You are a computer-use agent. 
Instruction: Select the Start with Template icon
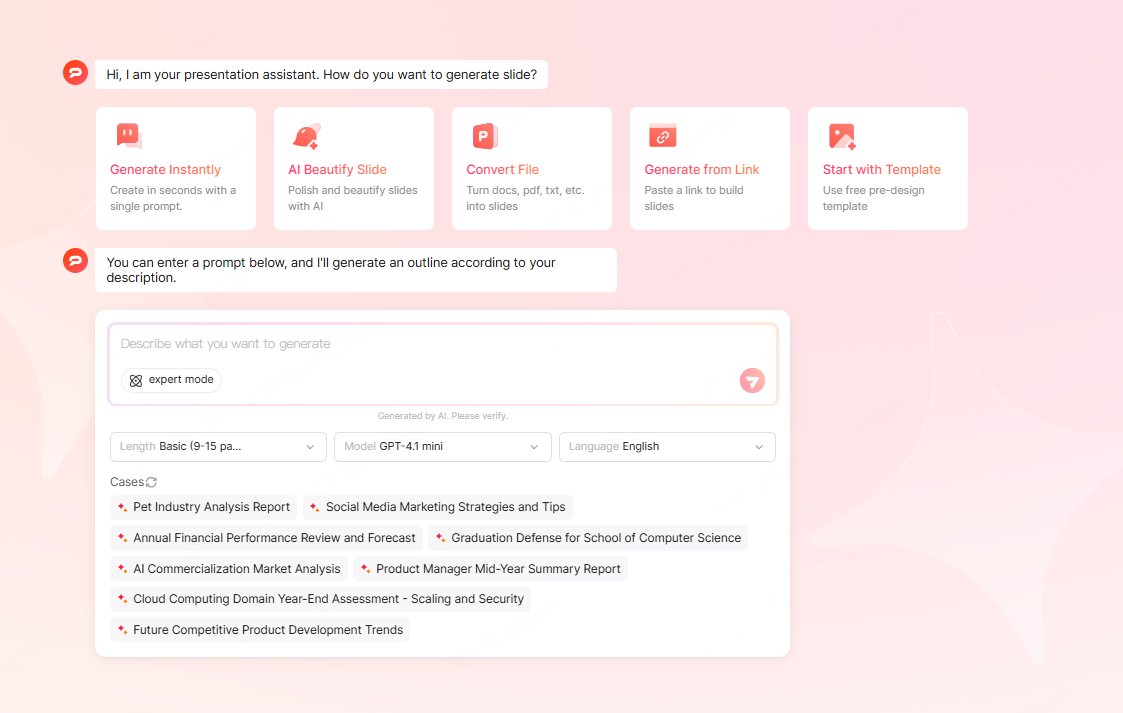pyautogui.click(x=840, y=135)
